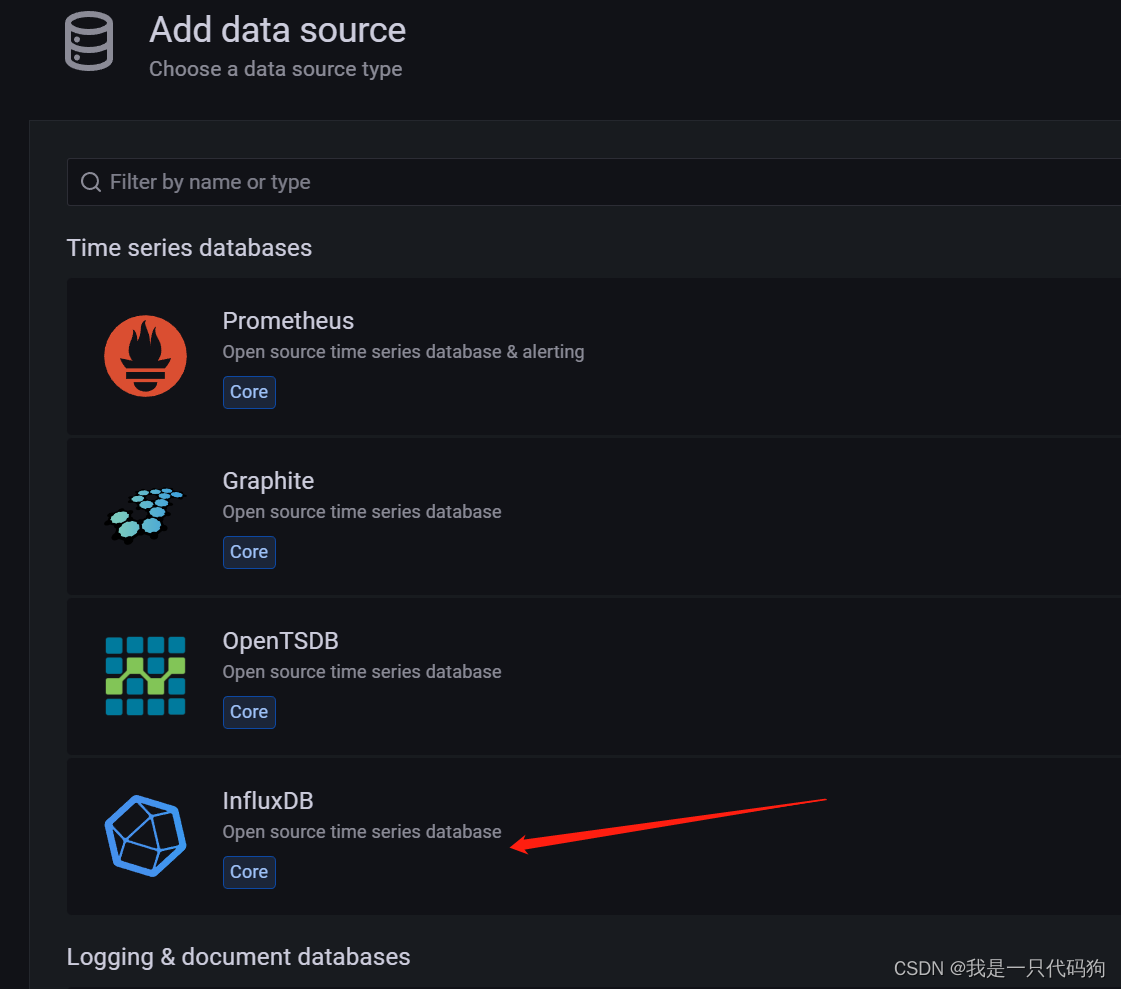Select the Graphite data source title
Viewport: 1121px width, 989px height.
(268, 481)
